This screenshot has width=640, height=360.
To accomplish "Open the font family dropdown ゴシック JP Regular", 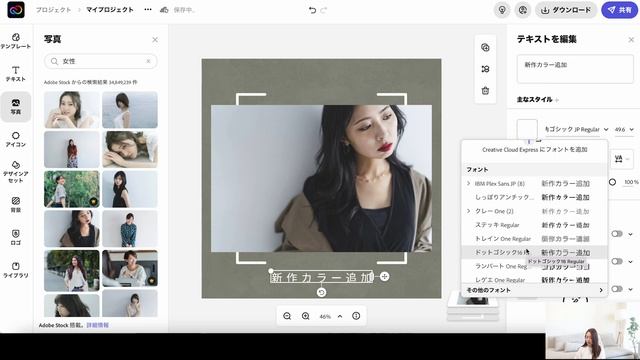I will pos(576,129).
